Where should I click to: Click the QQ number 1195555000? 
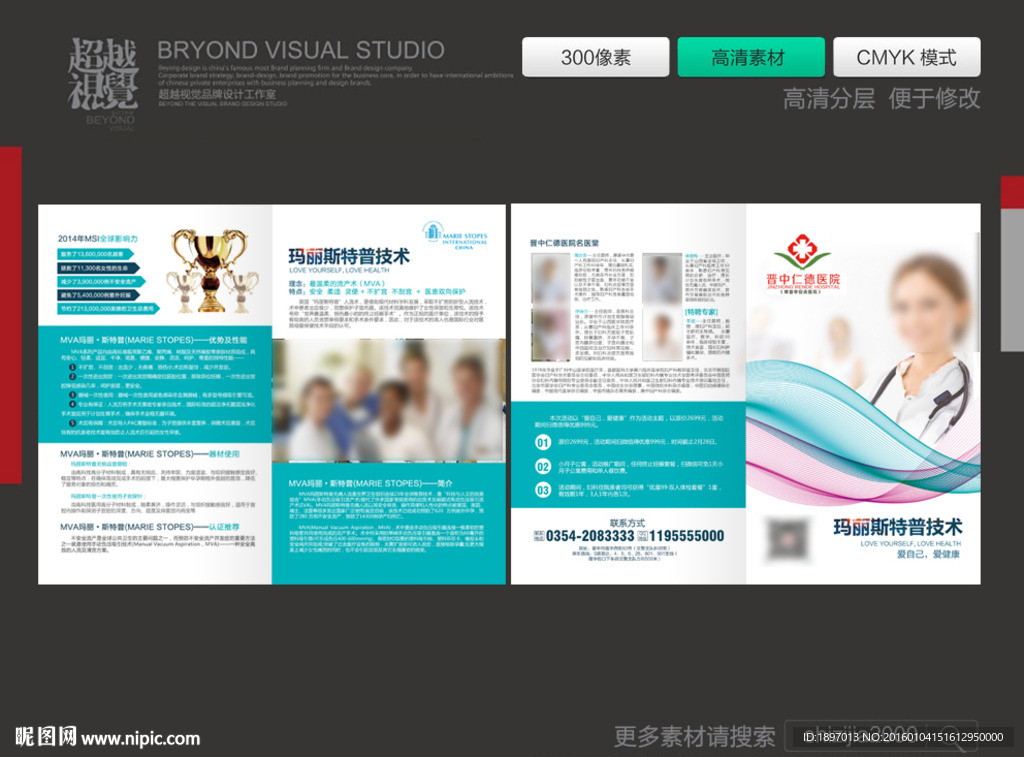686,536
